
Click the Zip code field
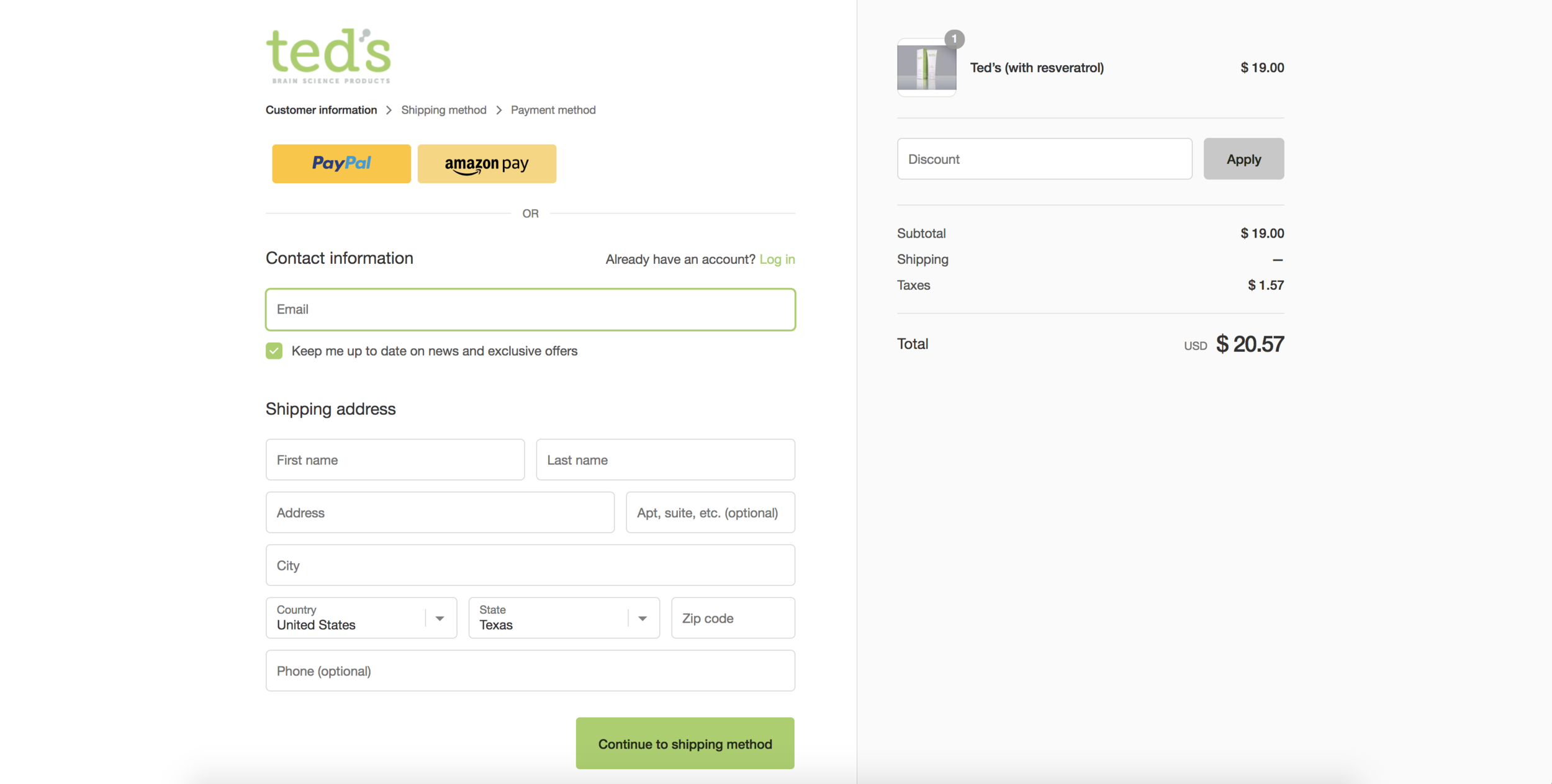point(733,618)
